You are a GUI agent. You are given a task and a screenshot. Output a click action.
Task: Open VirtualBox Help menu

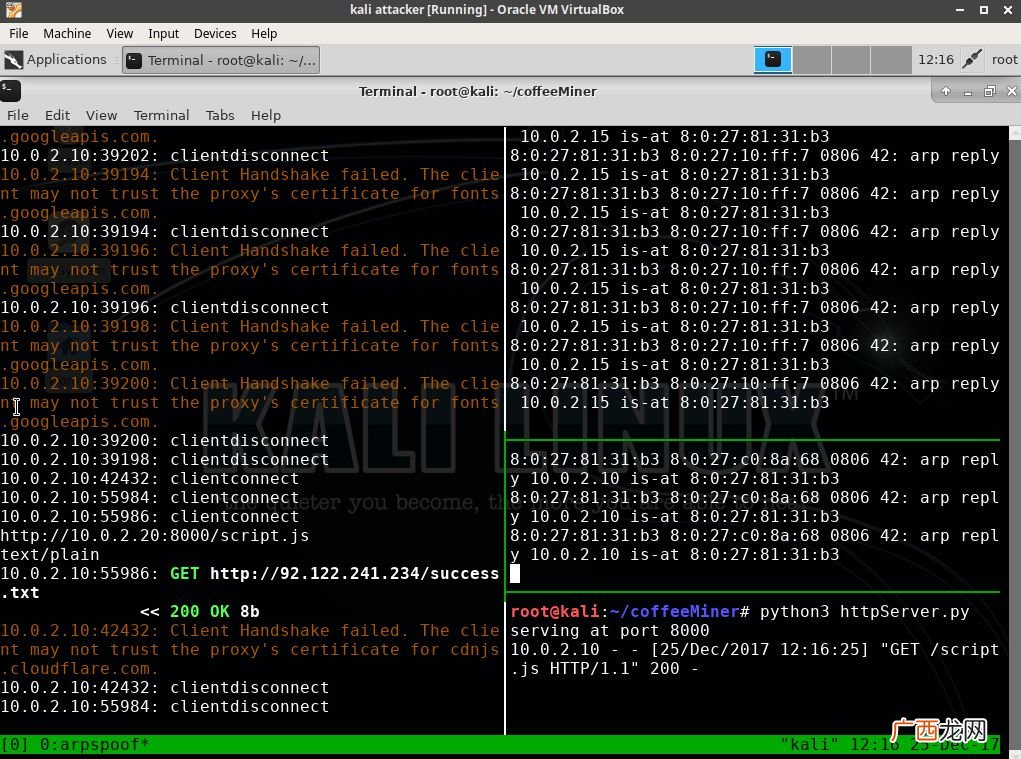click(x=264, y=33)
